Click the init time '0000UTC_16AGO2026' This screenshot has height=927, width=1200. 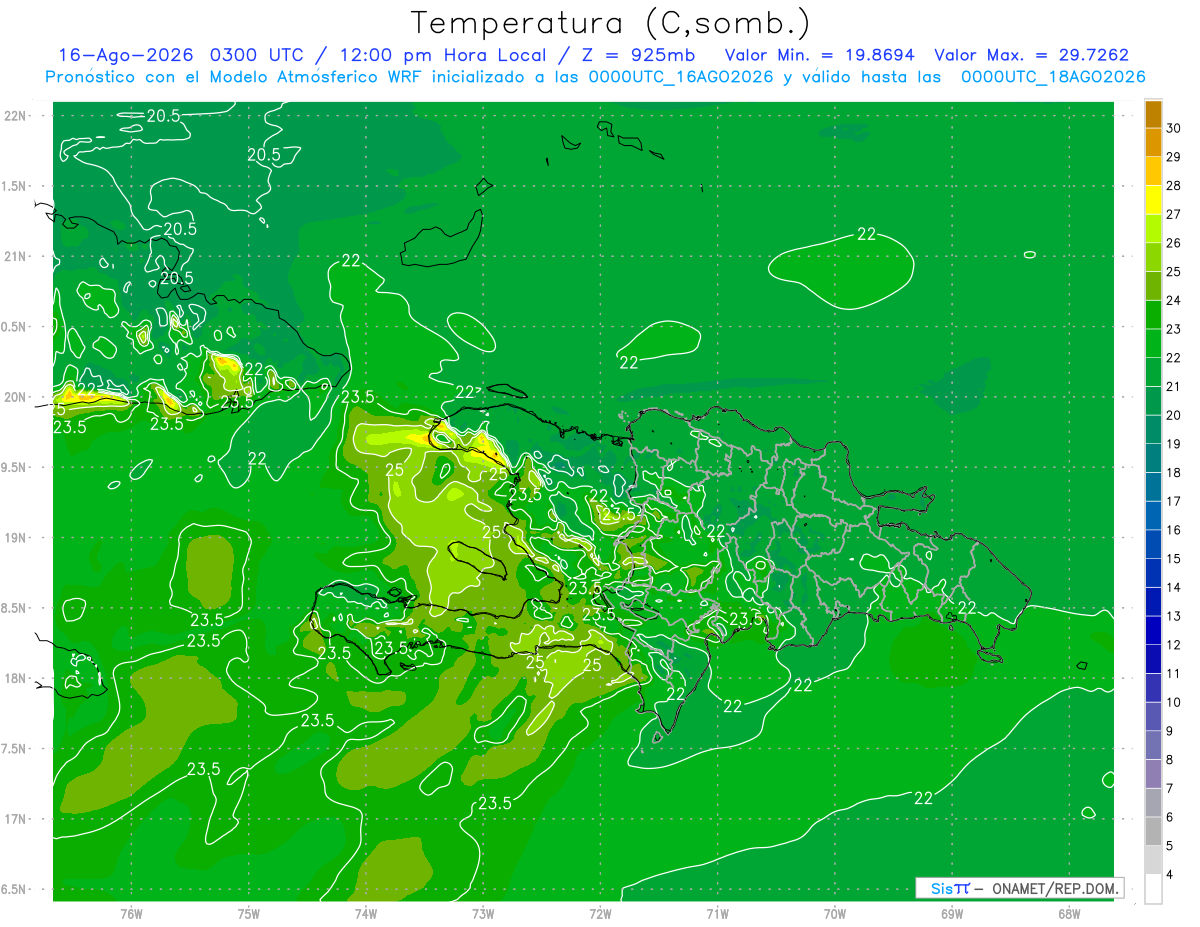click(x=681, y=77)
